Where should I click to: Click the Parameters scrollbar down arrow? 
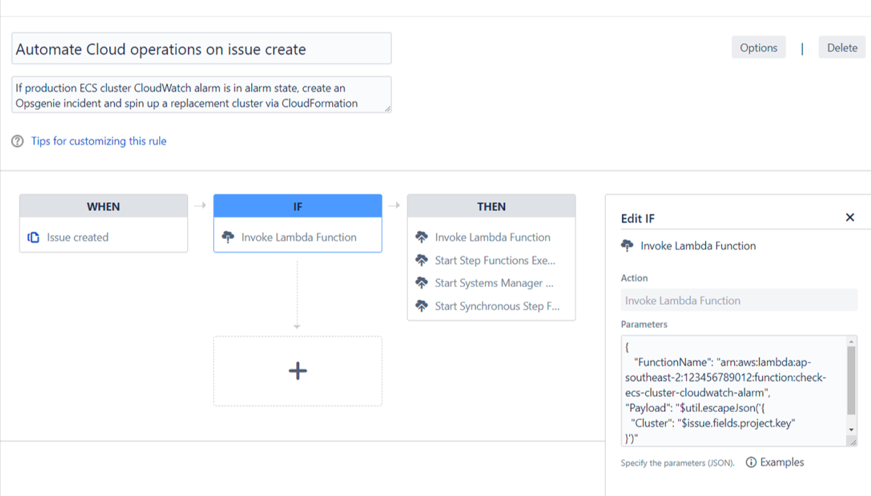pyautogui.click(x=852, y=431)
